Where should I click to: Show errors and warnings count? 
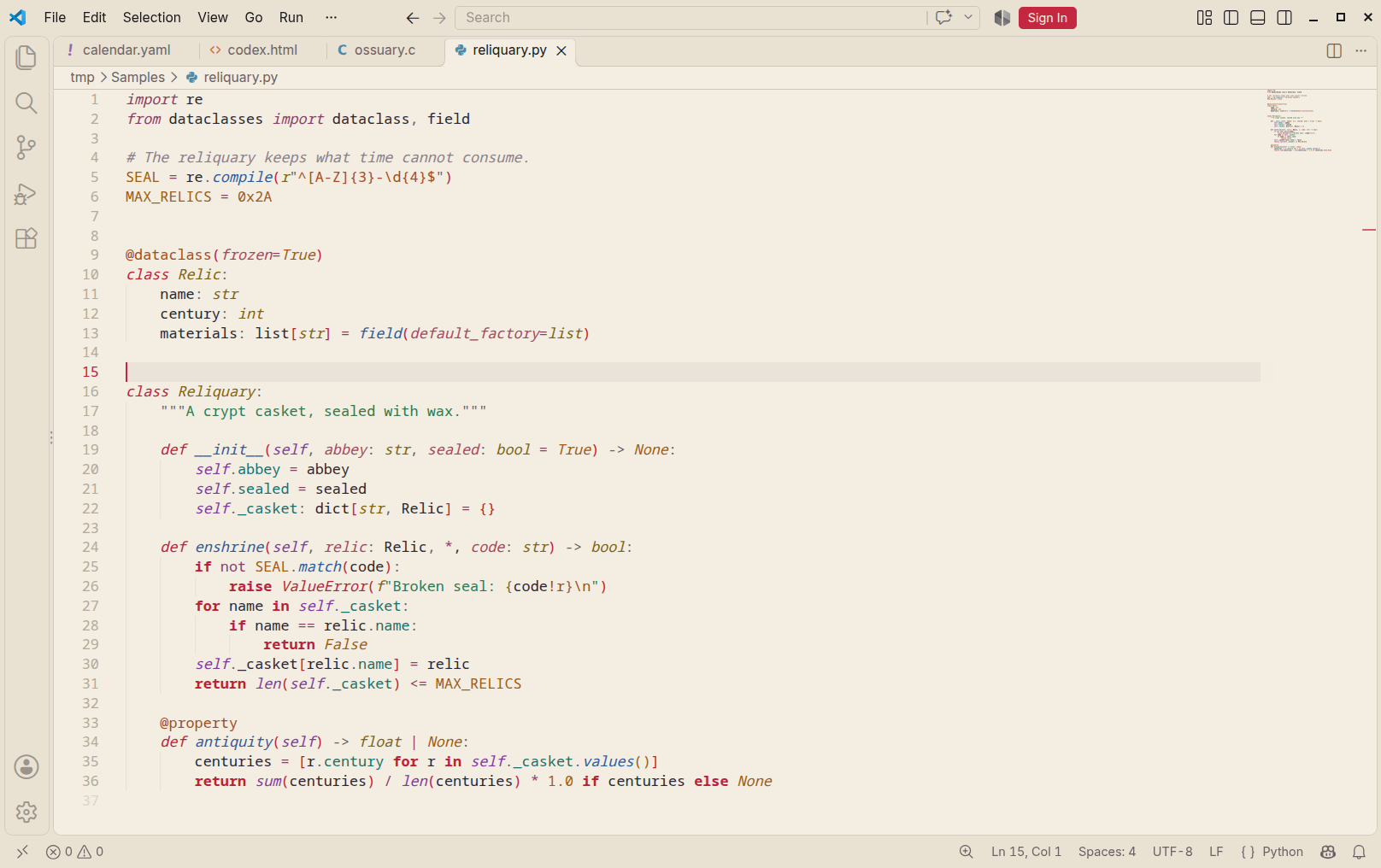coord(74,852)
